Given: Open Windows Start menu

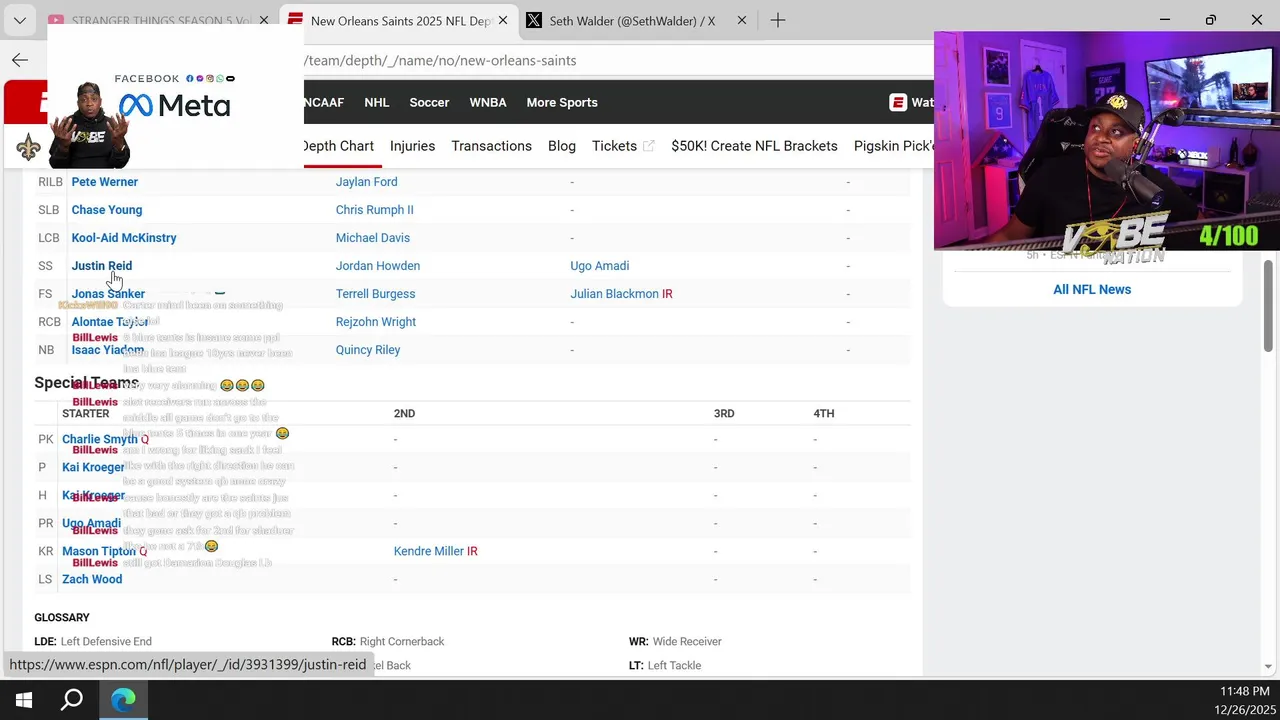Looking at the screenshot, I should (24, 700).
